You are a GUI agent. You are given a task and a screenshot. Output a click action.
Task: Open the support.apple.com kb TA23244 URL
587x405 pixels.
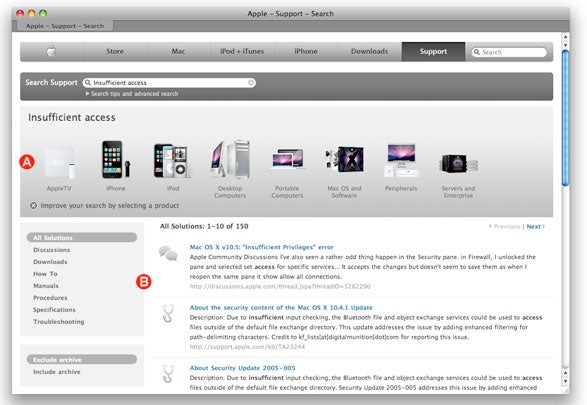pos(247,347)
